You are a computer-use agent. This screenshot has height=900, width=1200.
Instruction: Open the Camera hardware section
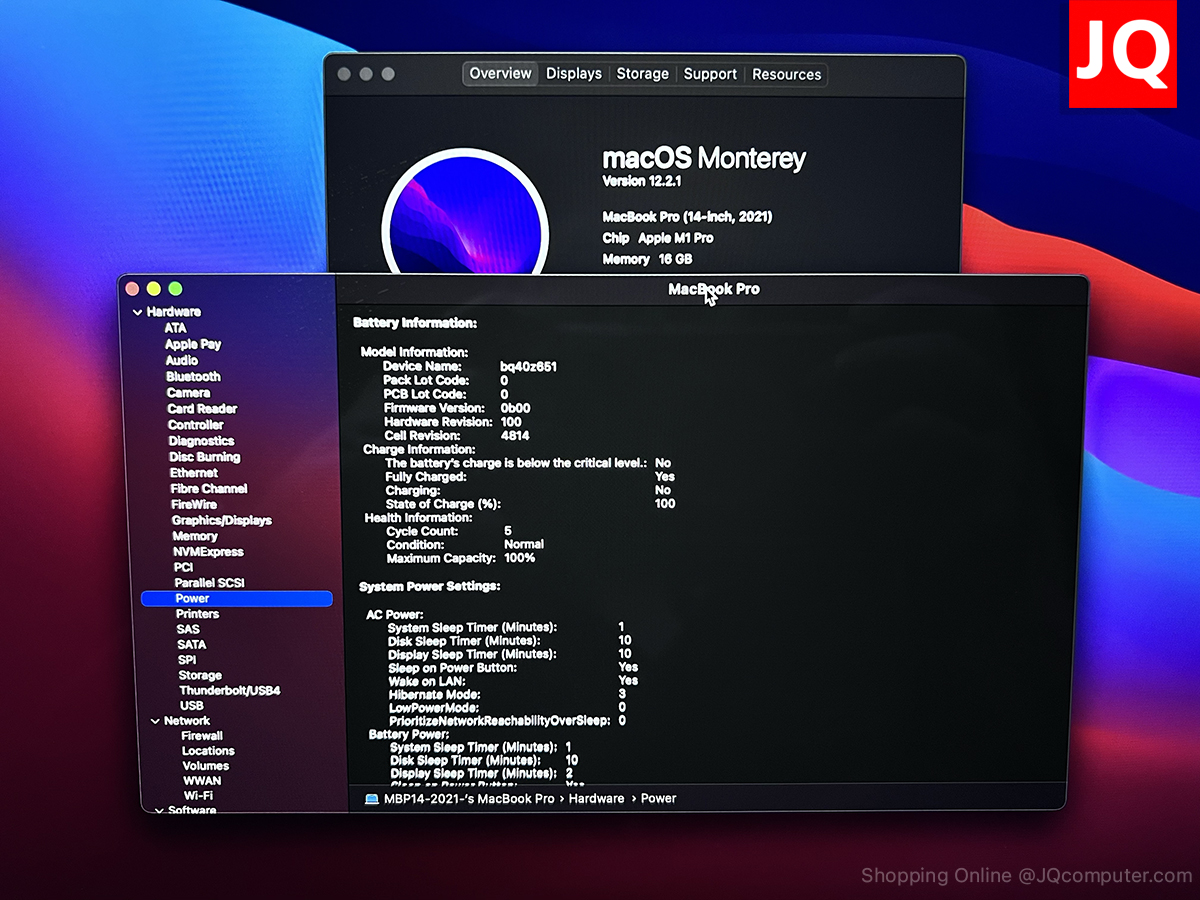coord(188,393)
